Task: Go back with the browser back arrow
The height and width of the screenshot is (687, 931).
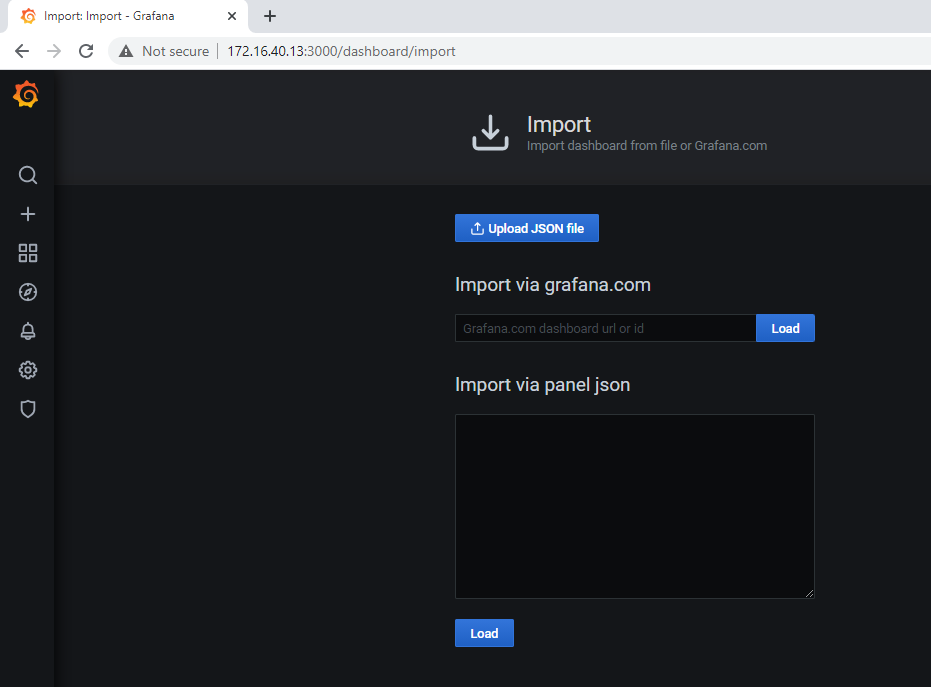Action: (22, 51)
